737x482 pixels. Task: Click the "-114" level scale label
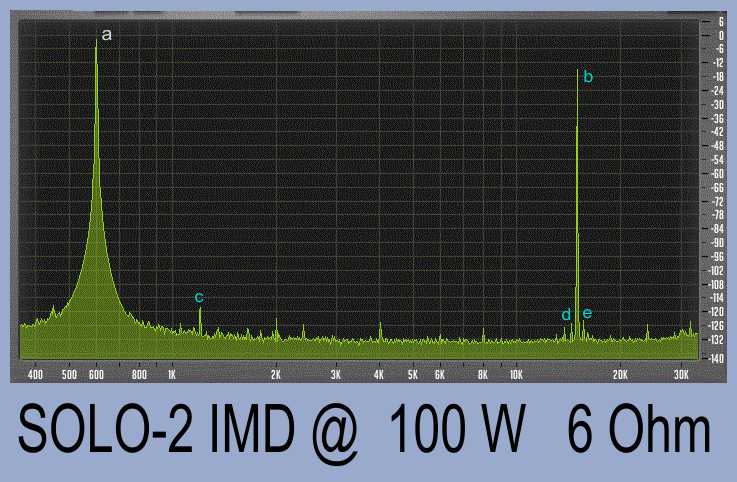click(717, 298)
